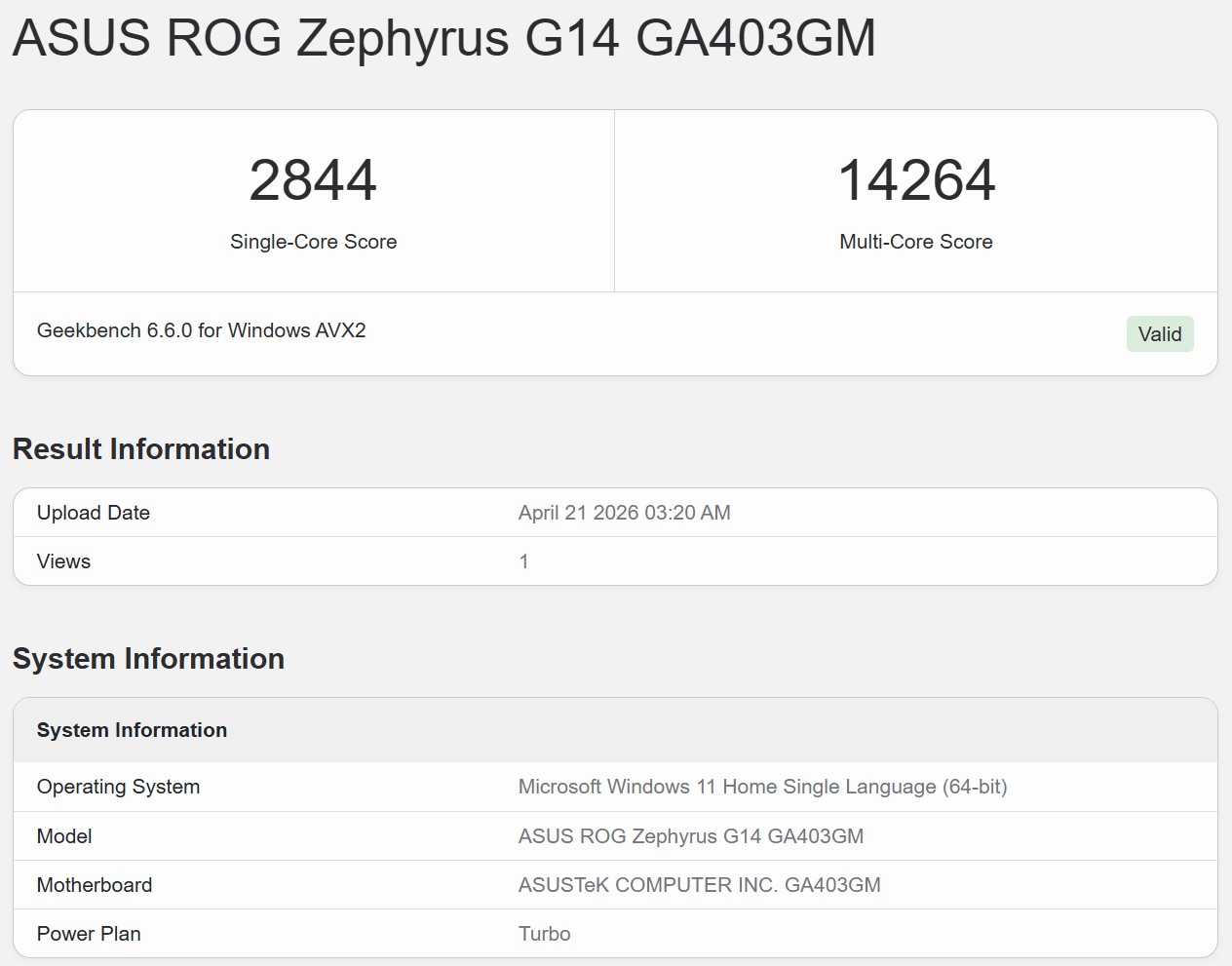Click the Operating System label
Image resolution: width=1232 pixels, height=966 pixels.
point(118,787)
